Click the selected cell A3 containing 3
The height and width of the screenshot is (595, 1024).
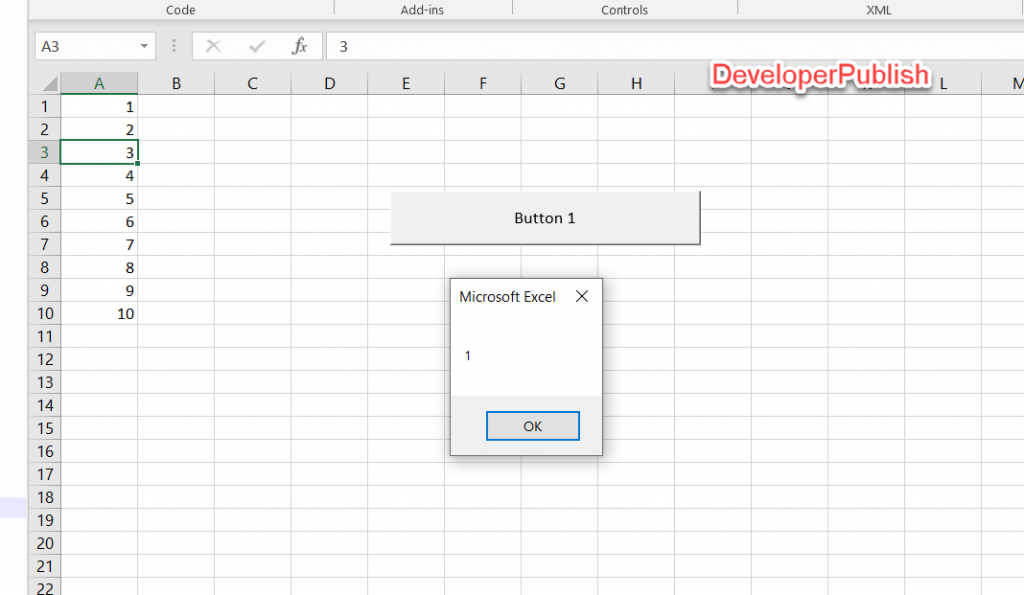pos(99,152)
